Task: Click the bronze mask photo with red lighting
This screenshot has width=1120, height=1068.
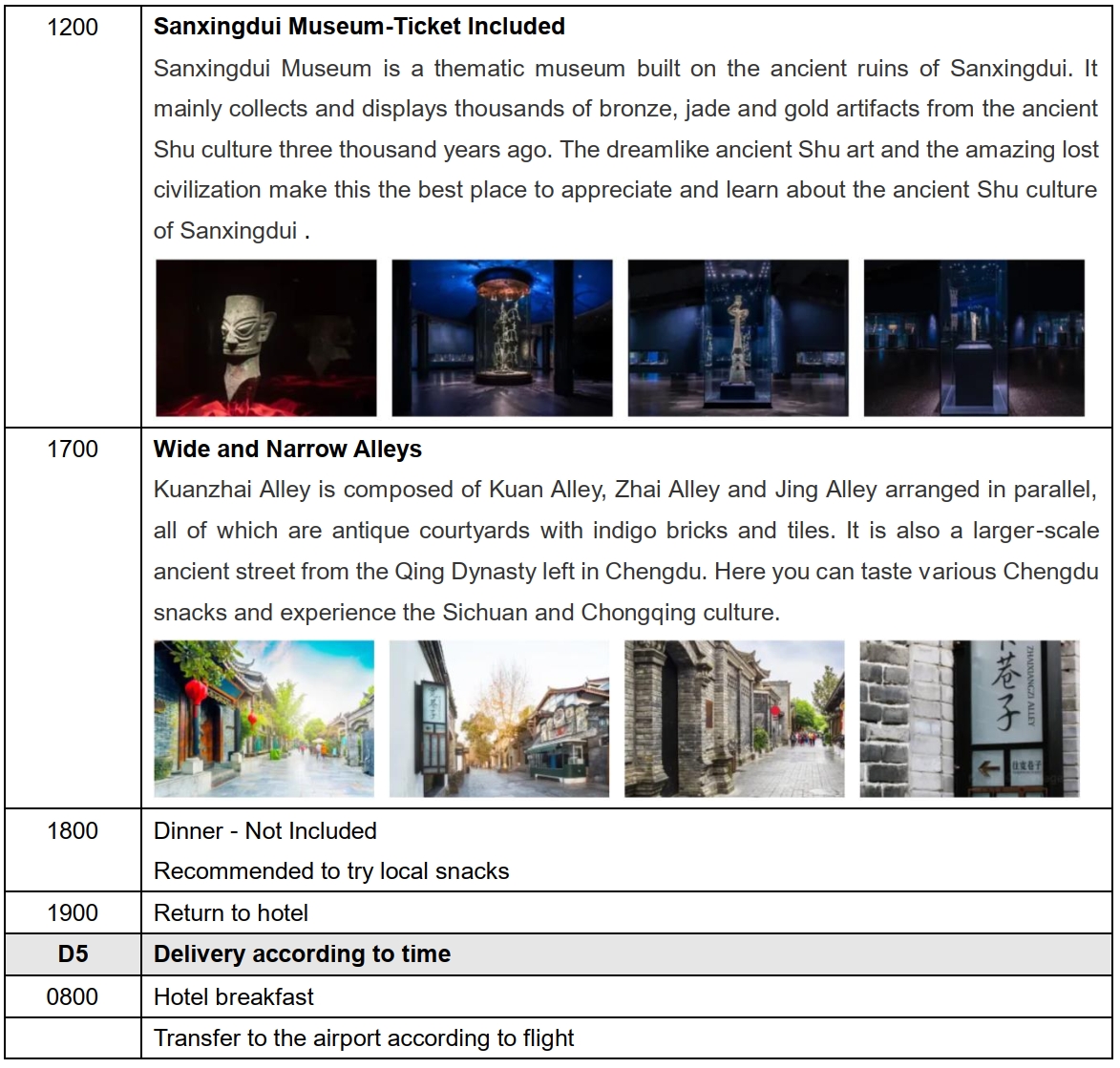Action: (266, 338)
